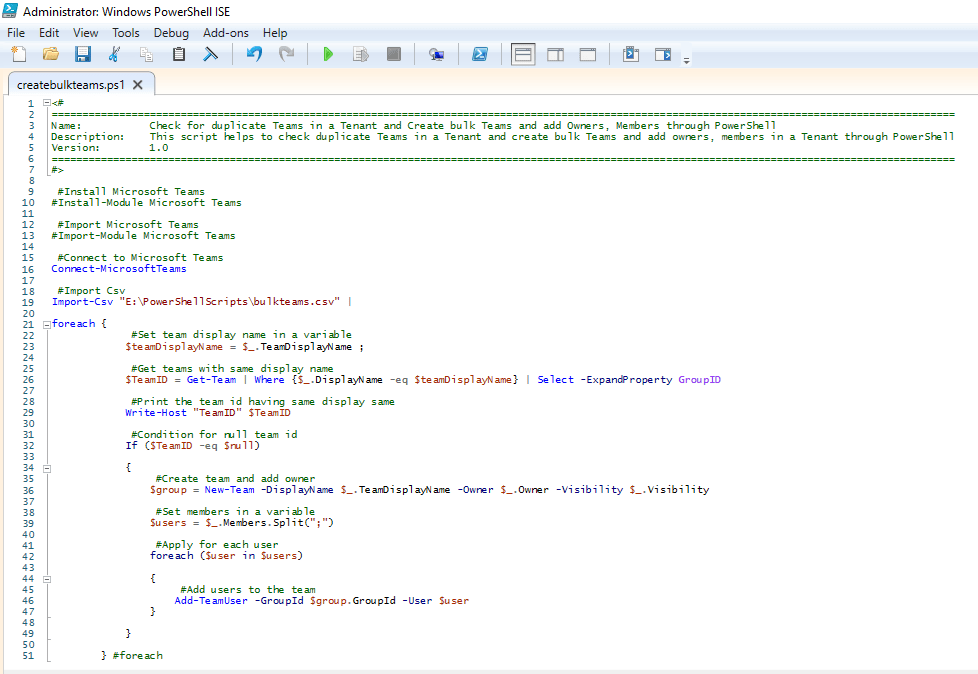Screen dimensions: 978x674
Task: Run script with green play icon
Action: point(328,54)
